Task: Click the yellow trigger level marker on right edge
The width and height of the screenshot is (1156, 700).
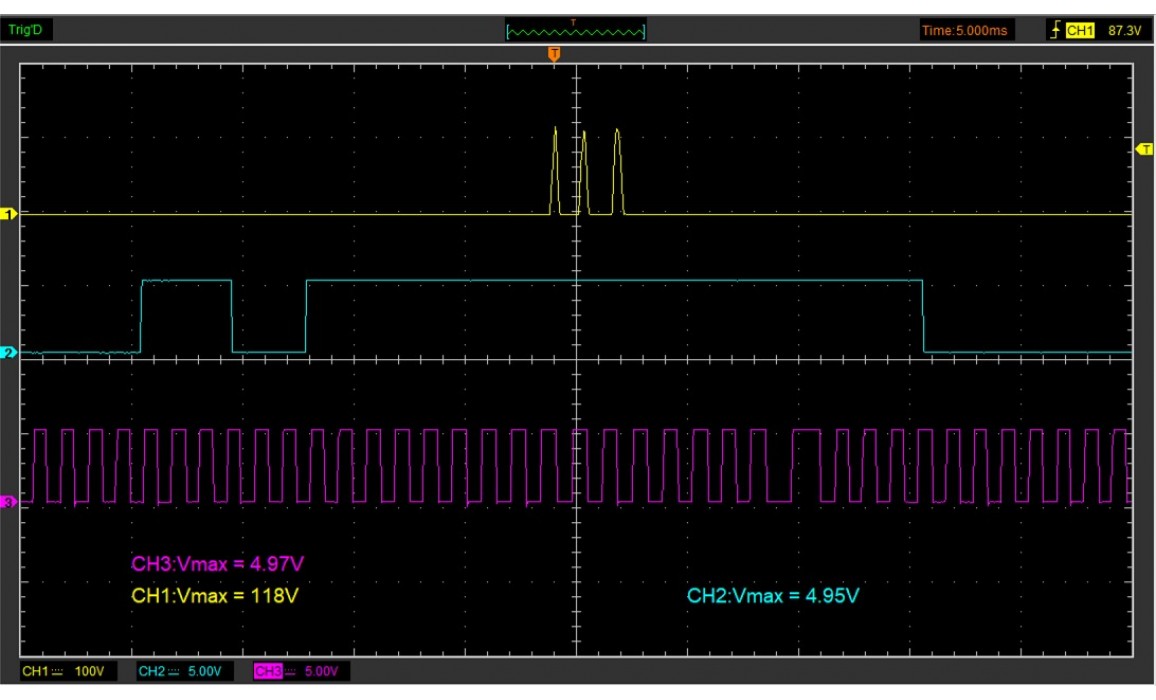Action: click(x=1145, y=149)
